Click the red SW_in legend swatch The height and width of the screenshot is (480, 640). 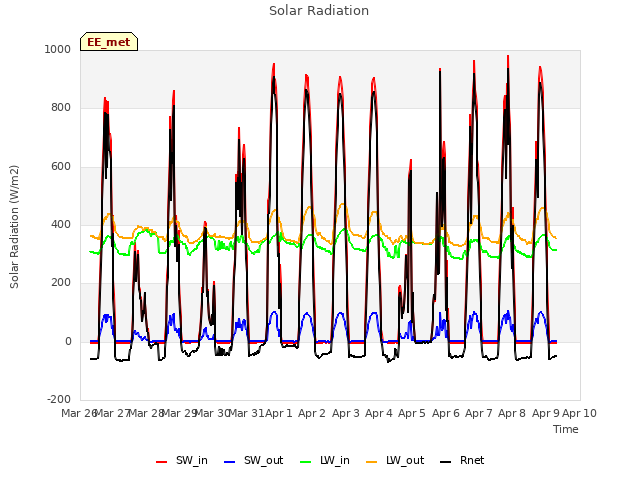[x=161, y=462]
